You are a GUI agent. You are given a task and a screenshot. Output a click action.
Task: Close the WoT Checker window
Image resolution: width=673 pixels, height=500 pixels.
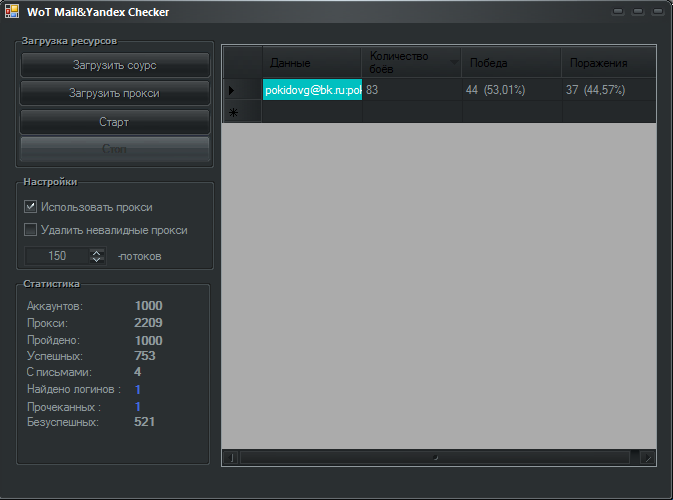[658, 12]
